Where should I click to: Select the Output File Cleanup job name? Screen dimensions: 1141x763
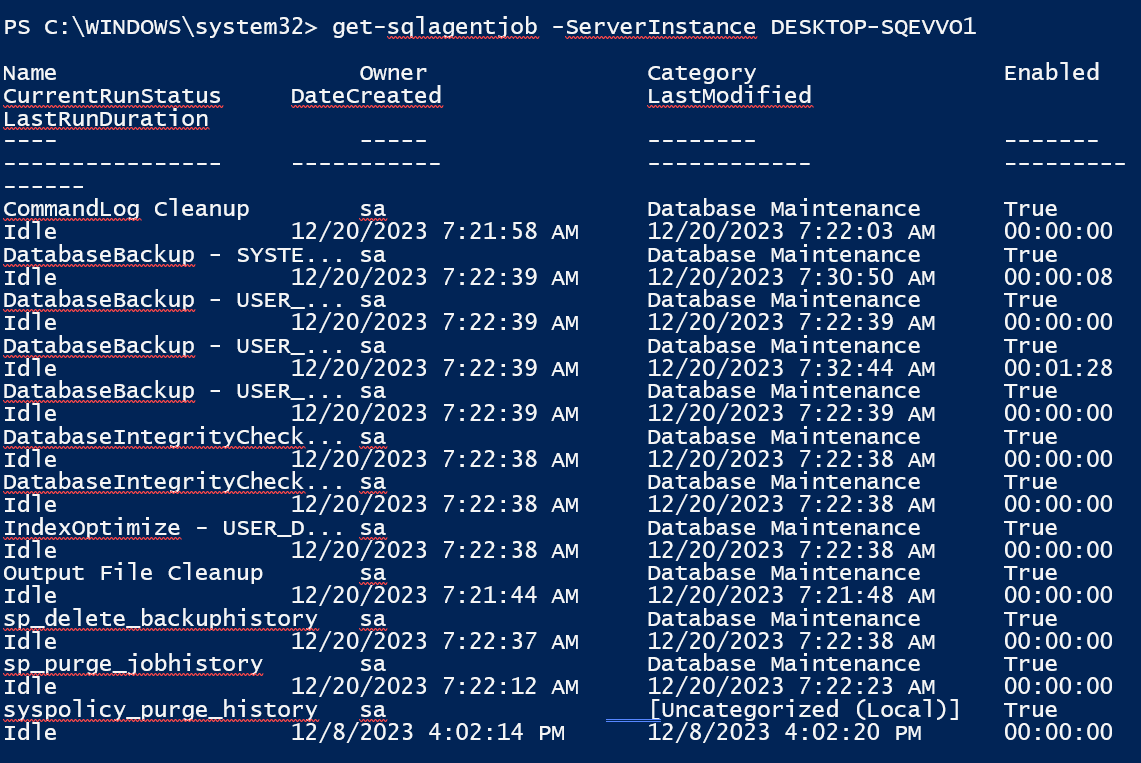click(x=133, y=573)
